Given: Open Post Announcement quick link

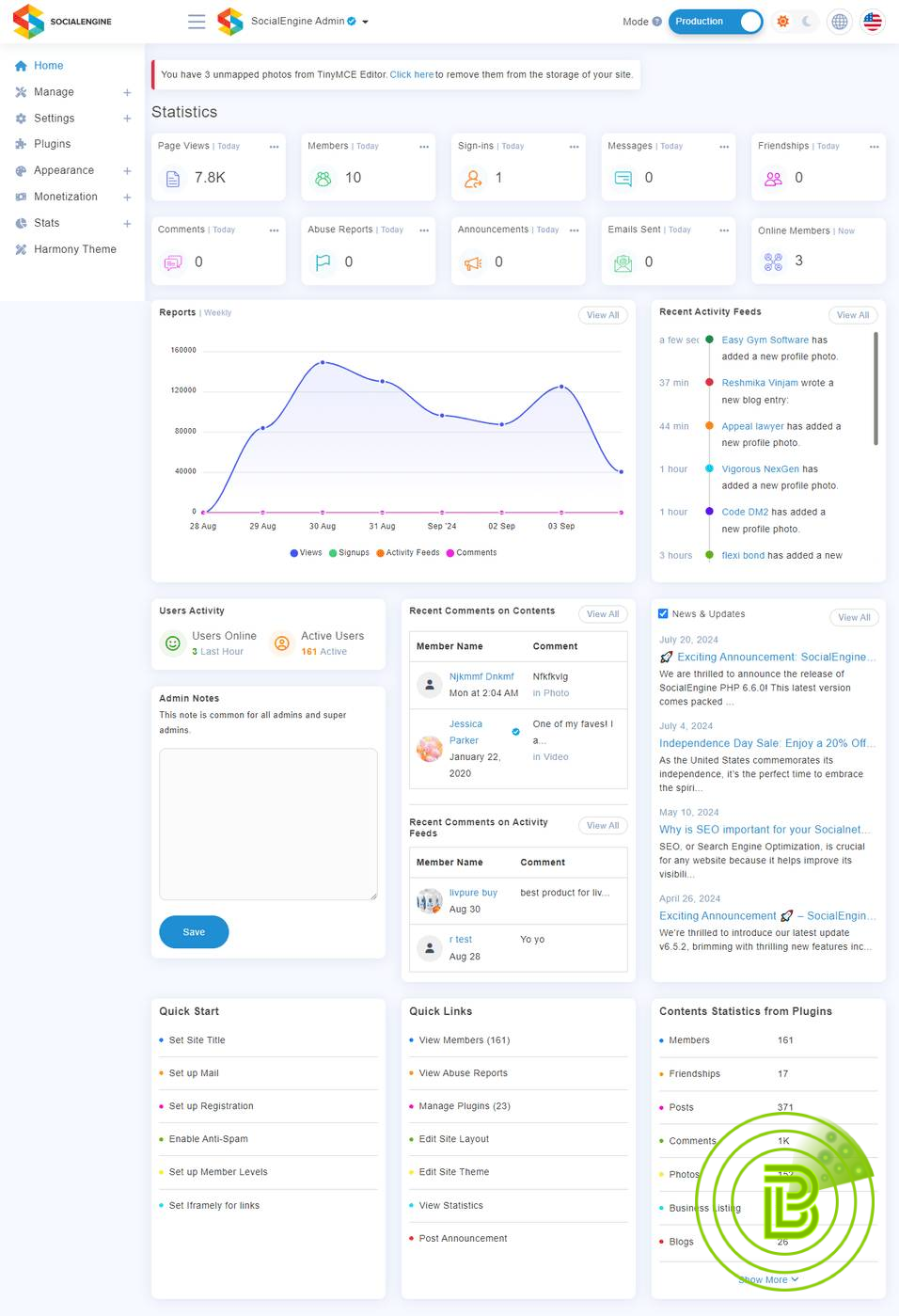Looking at the screenshot, I should click(463, 1239).
